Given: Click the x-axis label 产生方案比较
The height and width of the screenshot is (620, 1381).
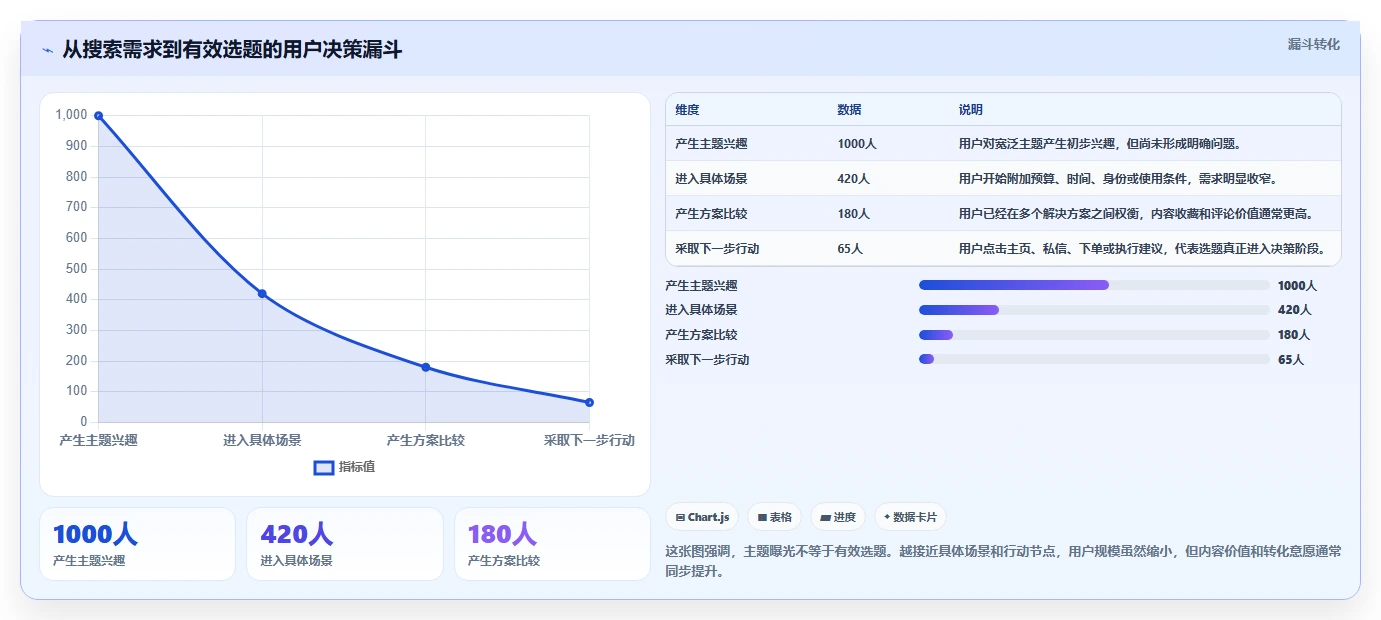Looking at the screenshot, I should click(426, 440).
